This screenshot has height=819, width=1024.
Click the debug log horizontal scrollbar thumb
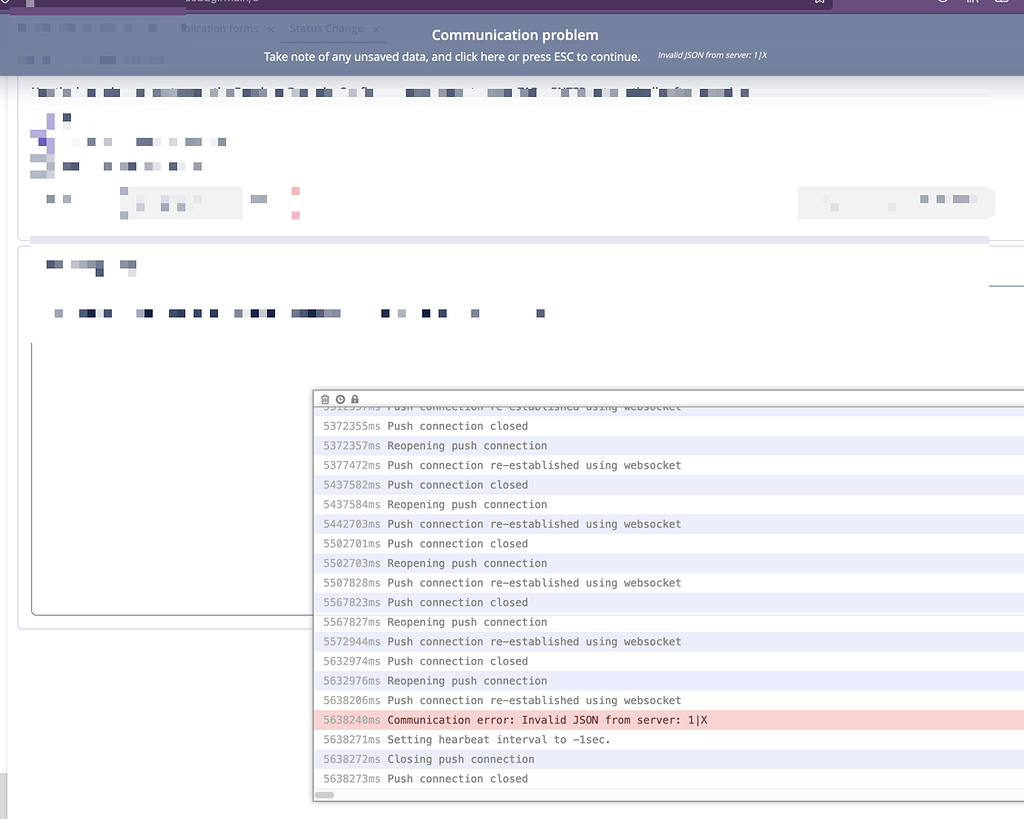(x=325, y=795)
